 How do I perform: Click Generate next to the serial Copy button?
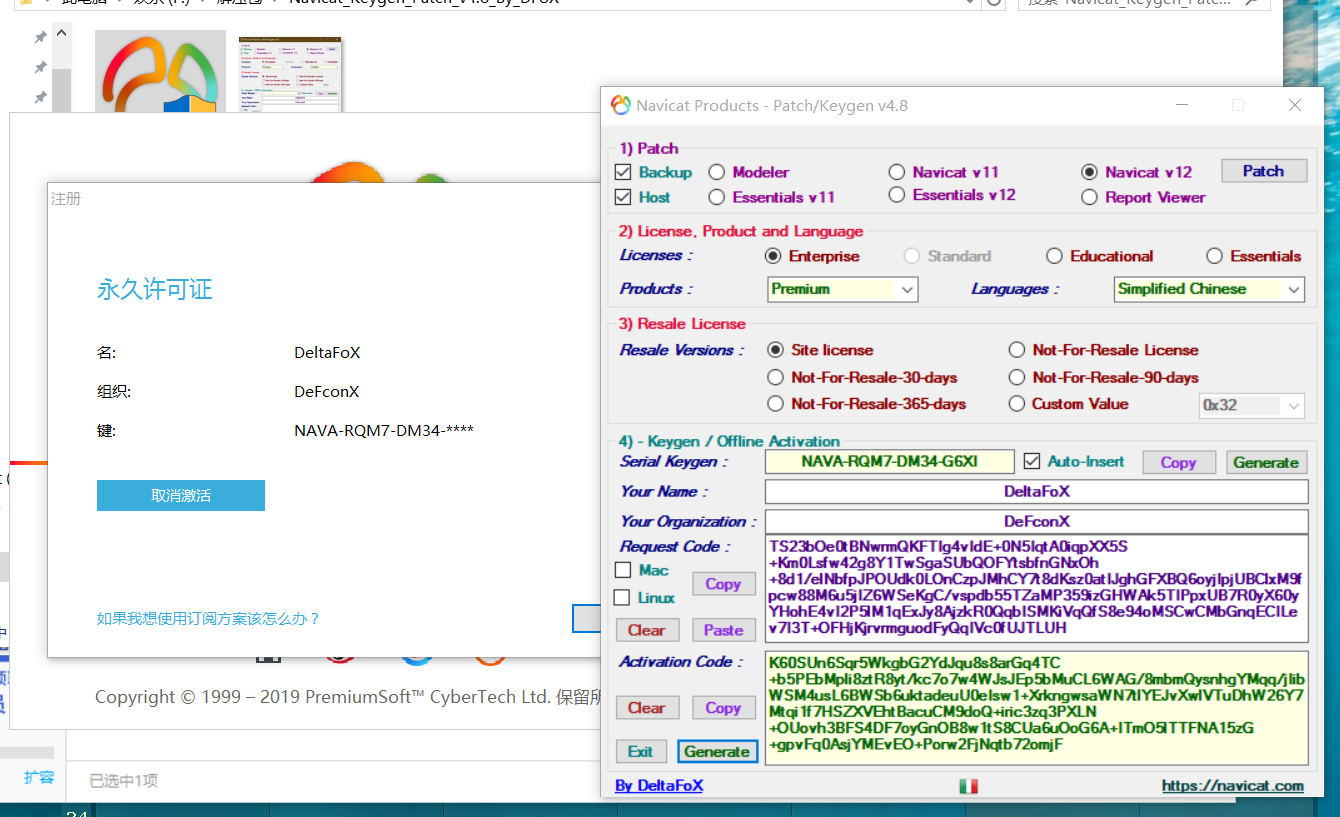1265,462
